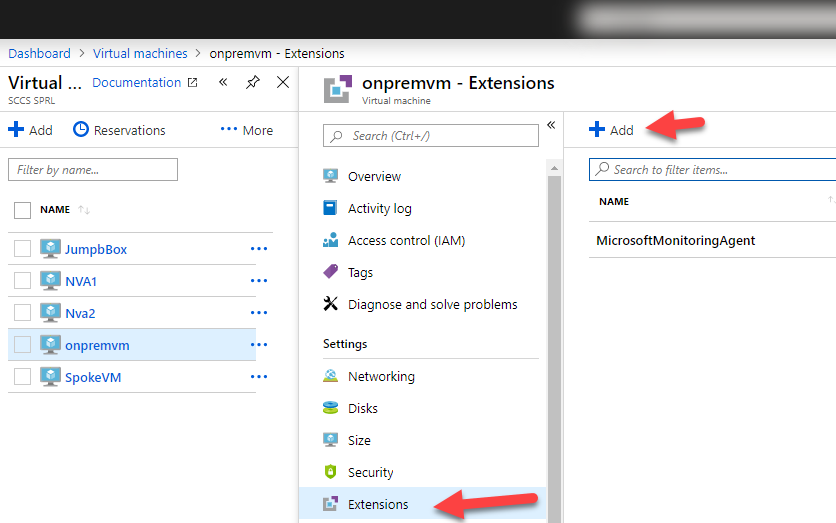Collapse the Virtual machines blade with double chevron
836x523 pixels.
point(222,82)
